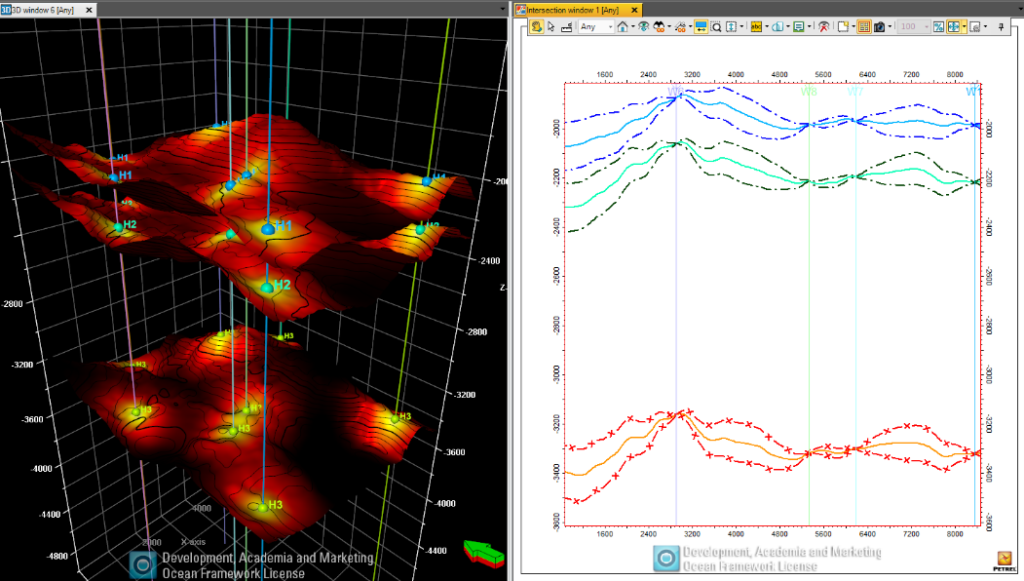This screenshot has width=1024, height=581.
Task: Select the magnifier zoom-to-area tool
Action: (717, 27)
